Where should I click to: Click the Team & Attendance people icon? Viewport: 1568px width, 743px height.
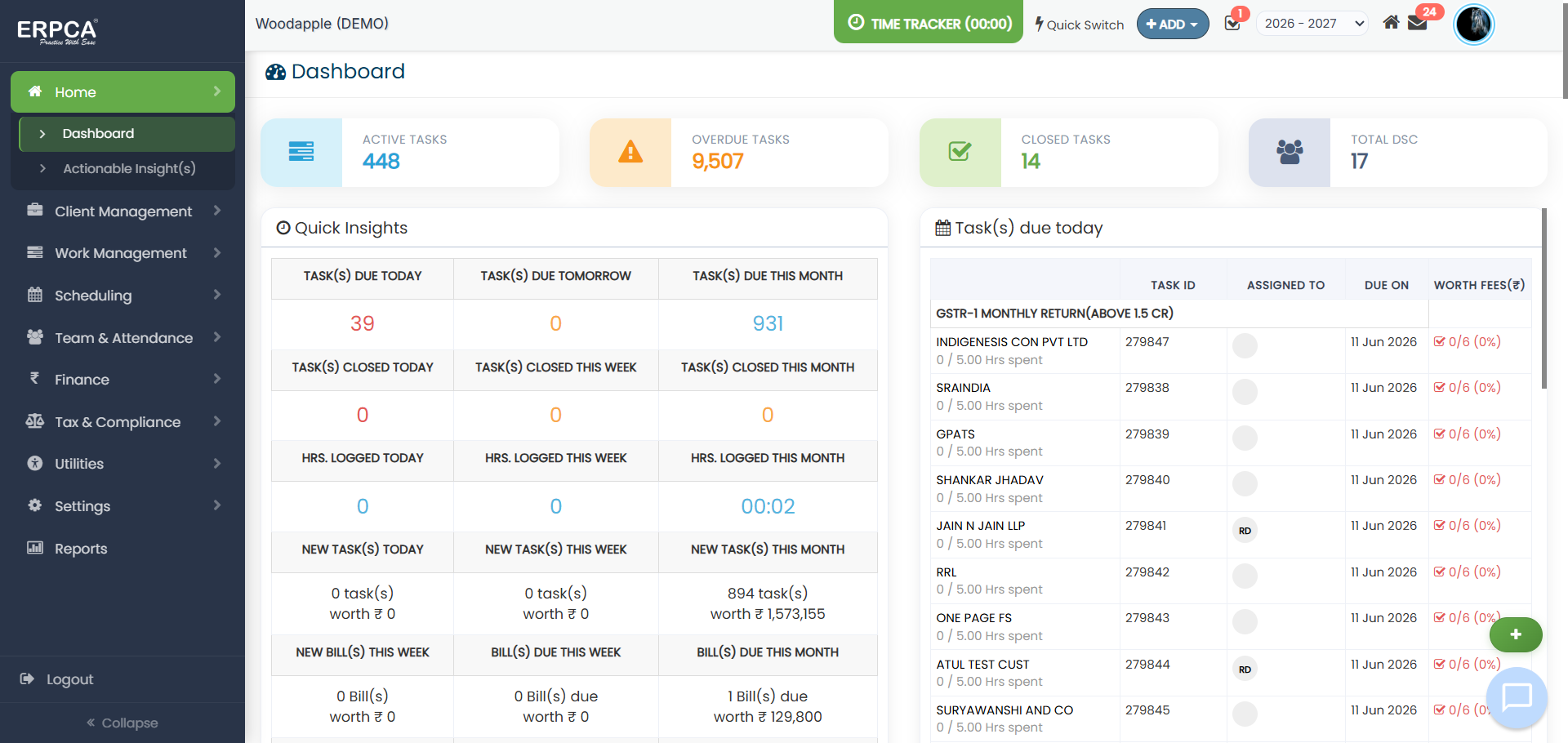(35, 336)
